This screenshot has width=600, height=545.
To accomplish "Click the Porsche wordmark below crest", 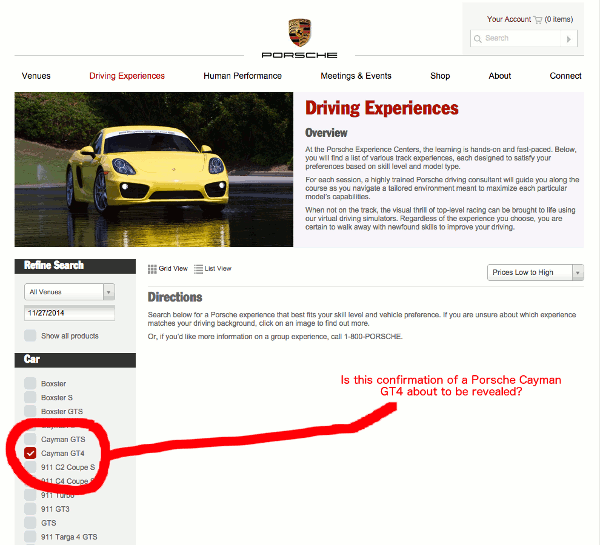I will [299, 55].
